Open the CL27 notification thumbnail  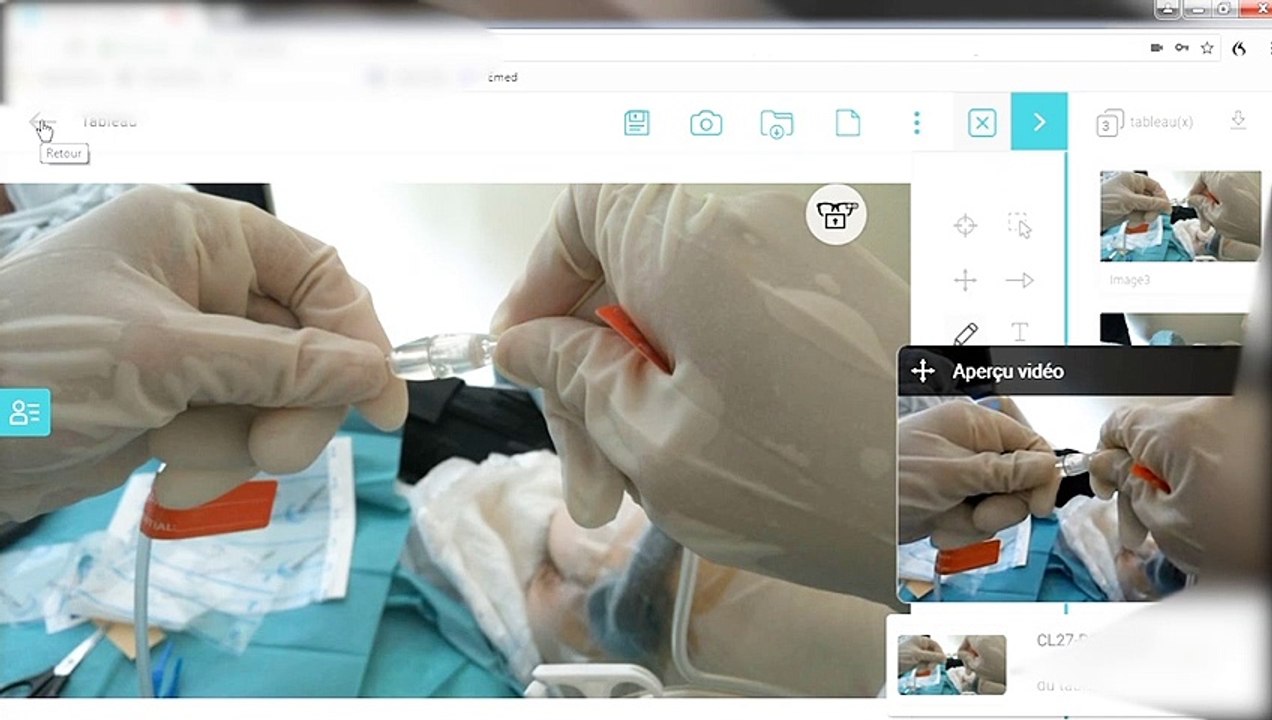pyautogui.click(x=952, y=664)
